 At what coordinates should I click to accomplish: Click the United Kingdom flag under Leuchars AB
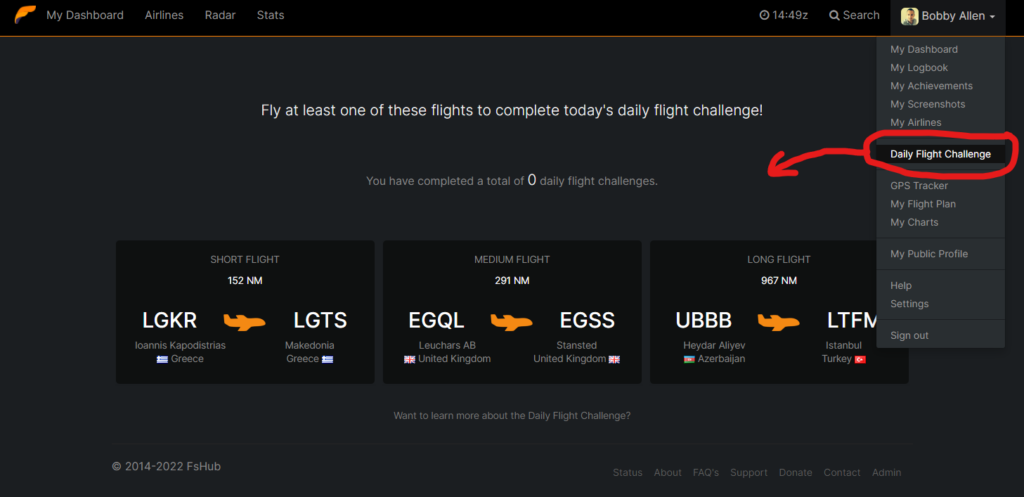pyautogui.click(x=409, y=359)
